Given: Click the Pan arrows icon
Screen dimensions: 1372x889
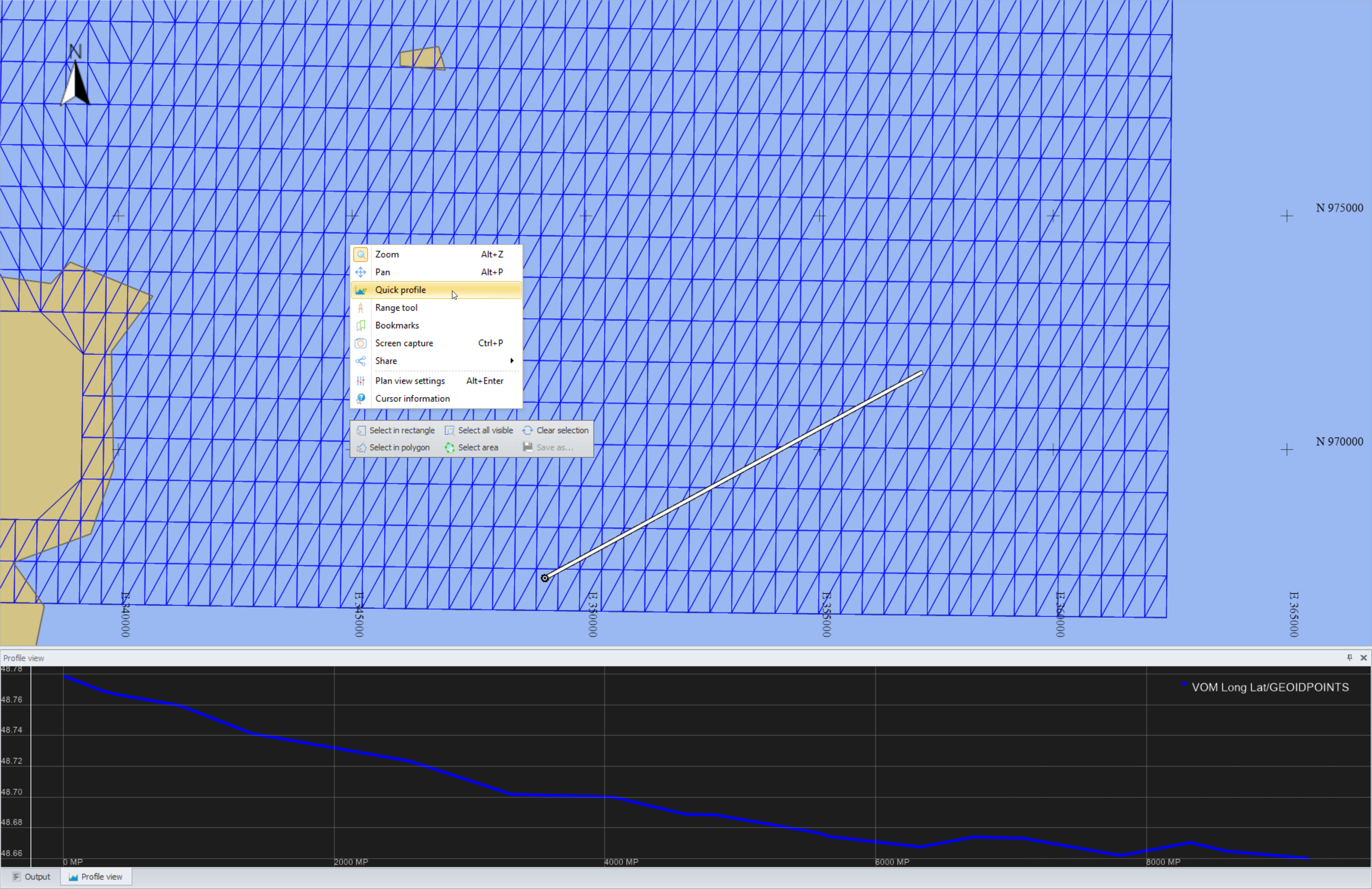Looking at the screenshot, I should 361,272.
